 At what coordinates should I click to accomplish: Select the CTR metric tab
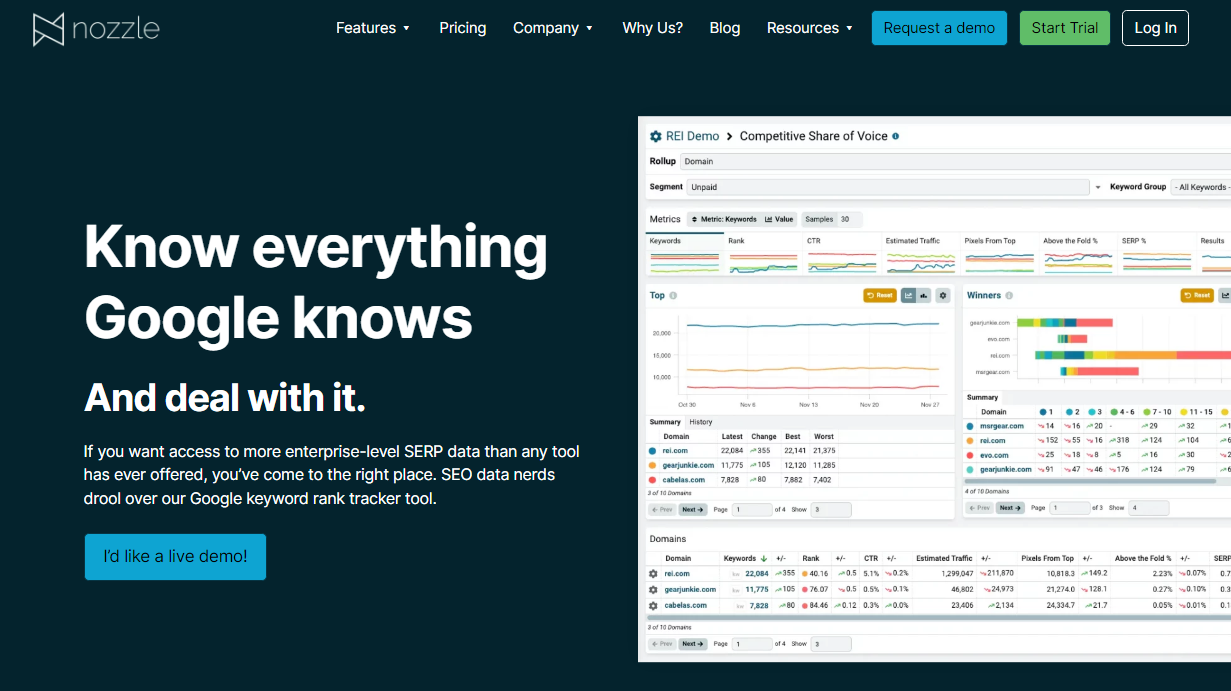(x=842, y=254)
